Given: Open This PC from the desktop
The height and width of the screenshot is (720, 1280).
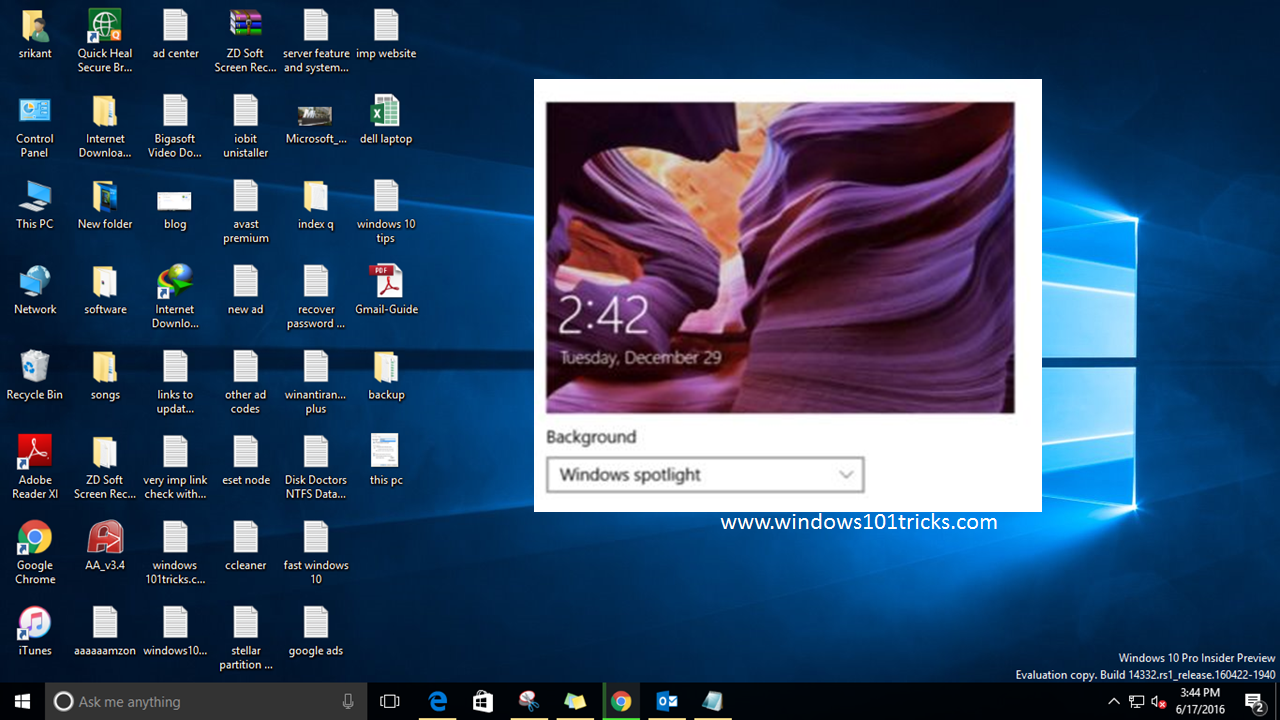Looking at the screenshot, I should (x=34, y=200).
